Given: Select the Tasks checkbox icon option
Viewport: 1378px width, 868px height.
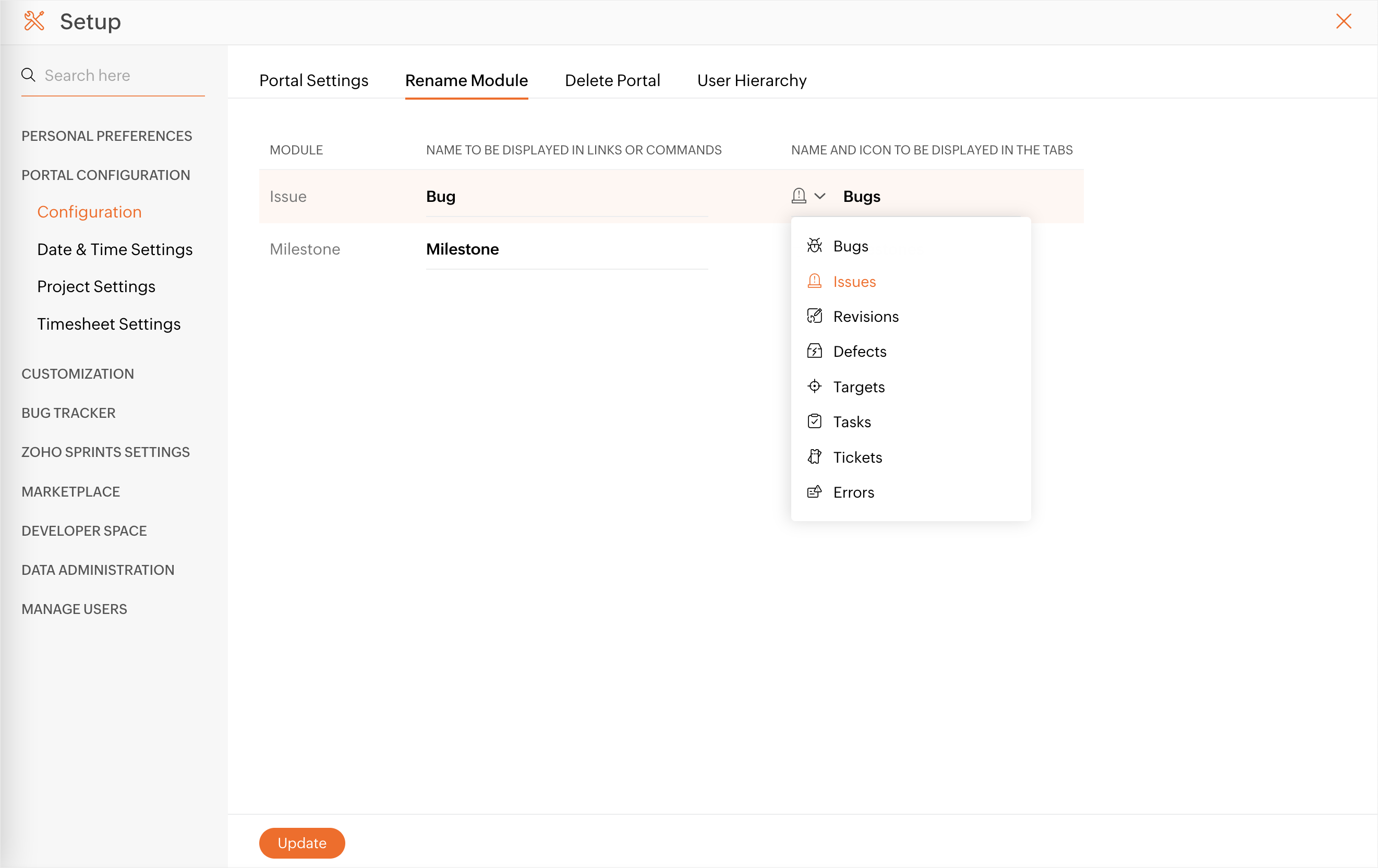Looking at the screenshot, I should [x=815, y=421].
